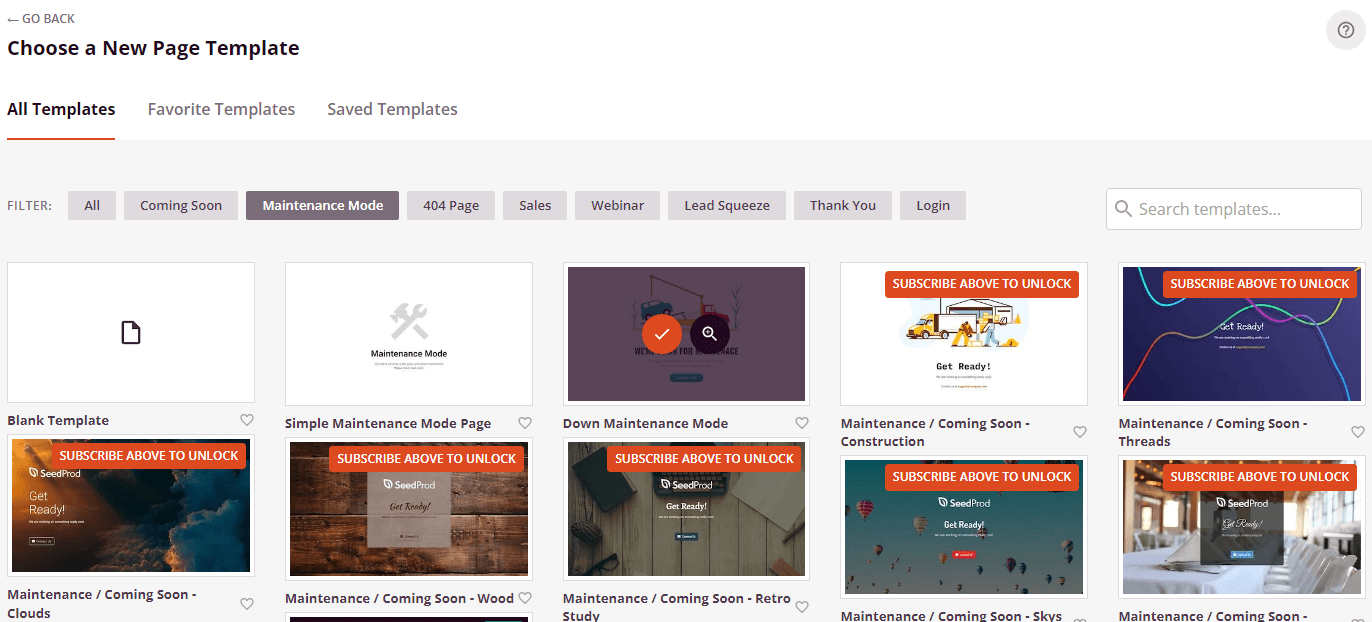Select the Maintenance Mode filter

[x=322, y=205]
